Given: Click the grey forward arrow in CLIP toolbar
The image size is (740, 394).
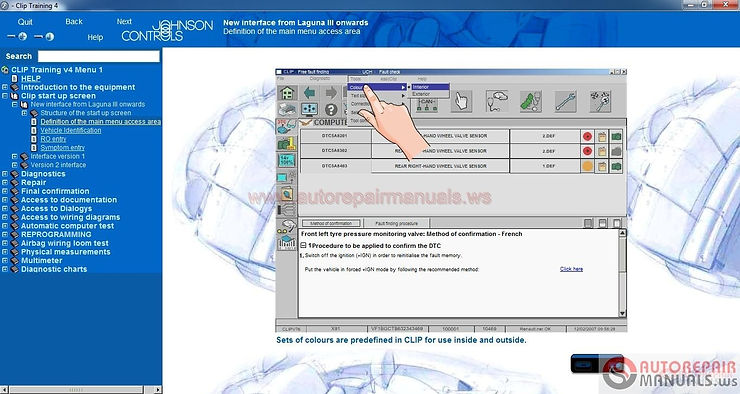Looking at the screenshot, I should click(x=331, y=92).
